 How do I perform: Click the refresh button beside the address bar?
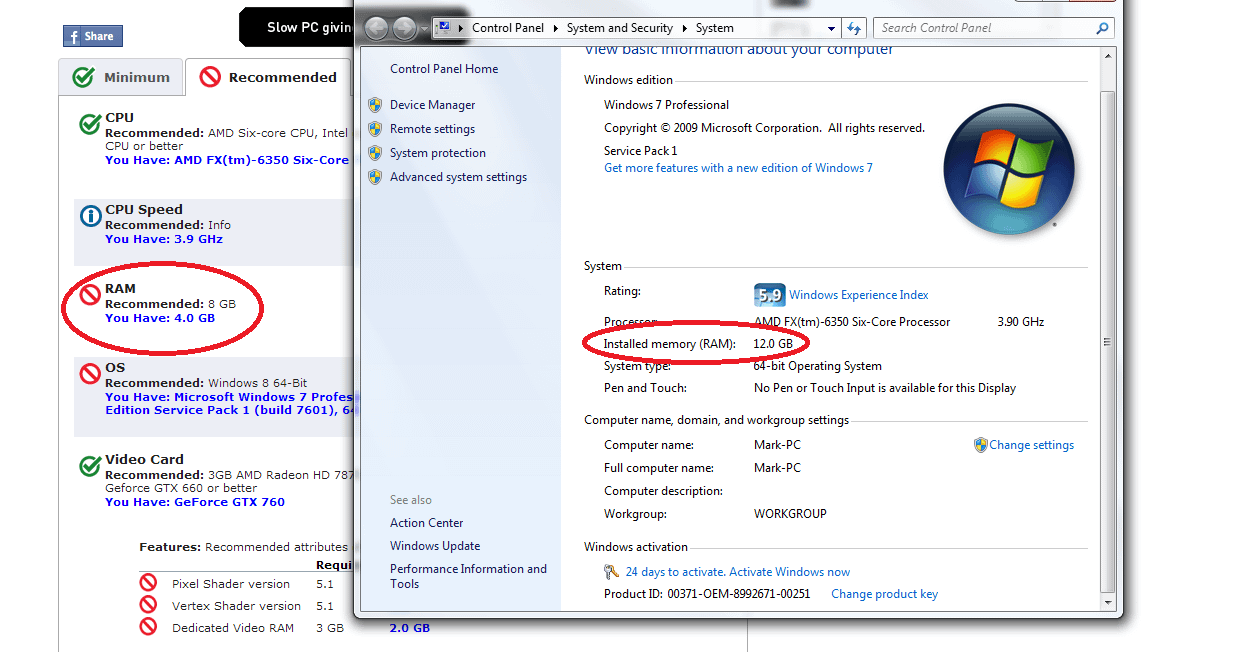pos(853,28)
